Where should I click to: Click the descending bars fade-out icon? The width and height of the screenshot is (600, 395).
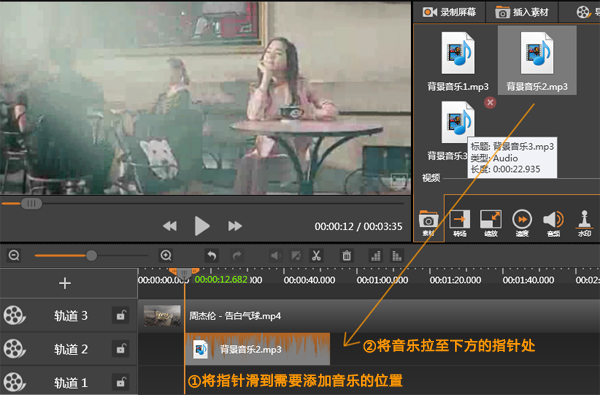tap(397, 255)
